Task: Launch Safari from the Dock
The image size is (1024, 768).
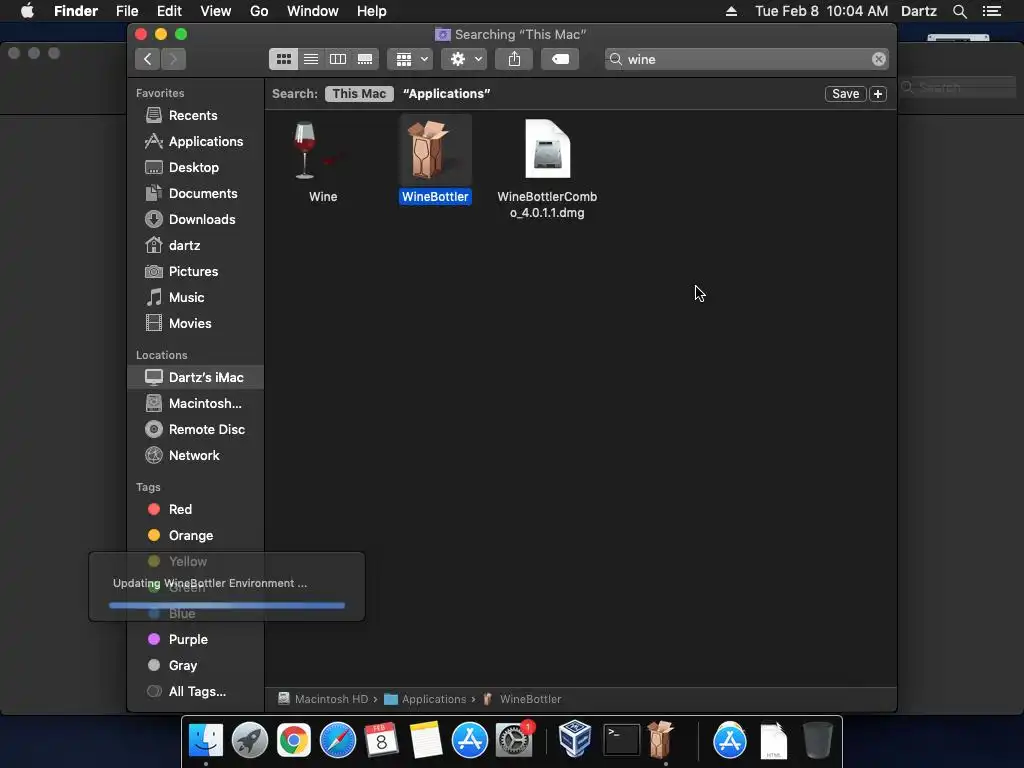Action: click(338, 741)
